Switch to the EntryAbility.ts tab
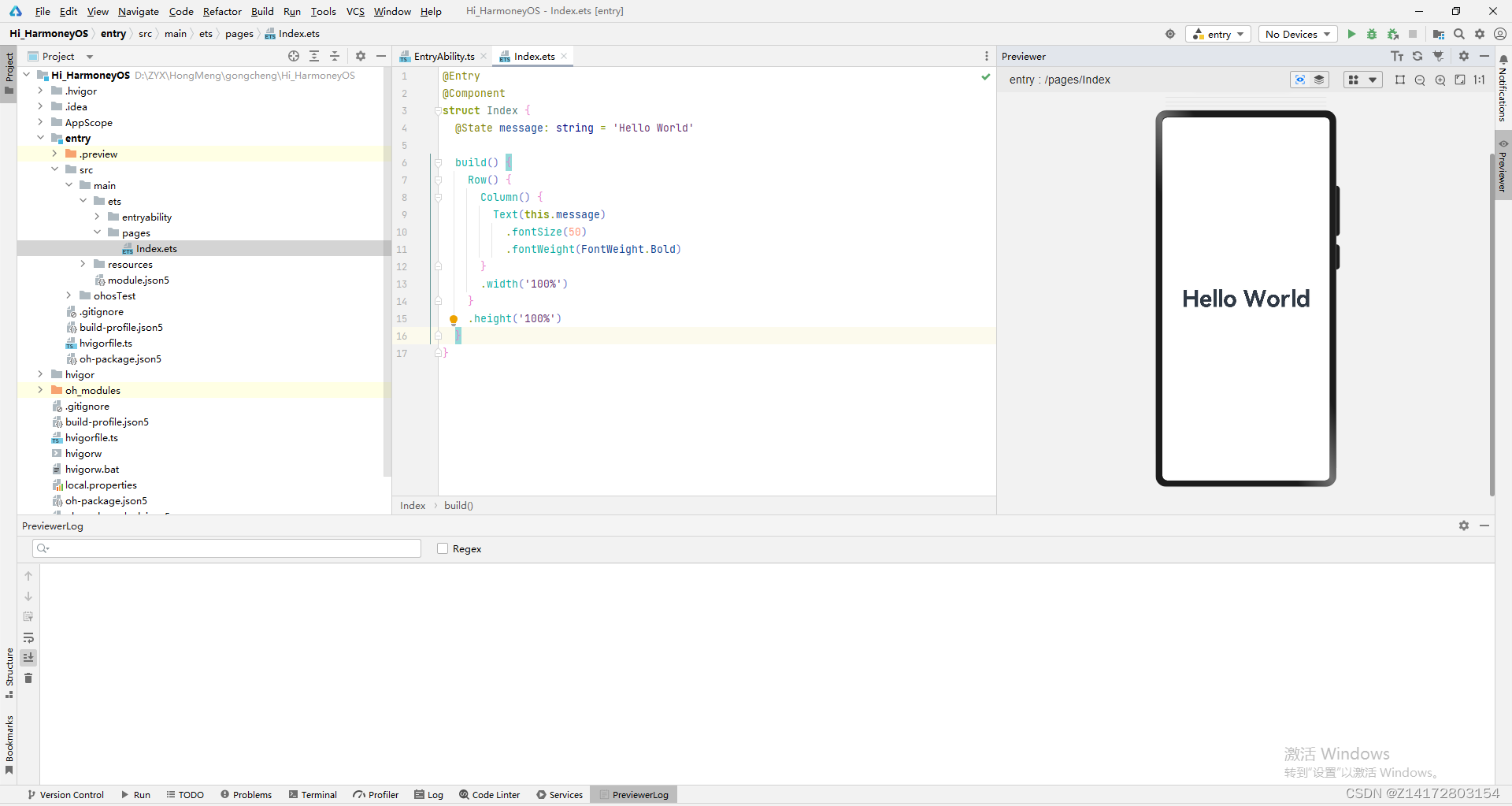This screenshot has height=806, width=1512. click(443, 56)
